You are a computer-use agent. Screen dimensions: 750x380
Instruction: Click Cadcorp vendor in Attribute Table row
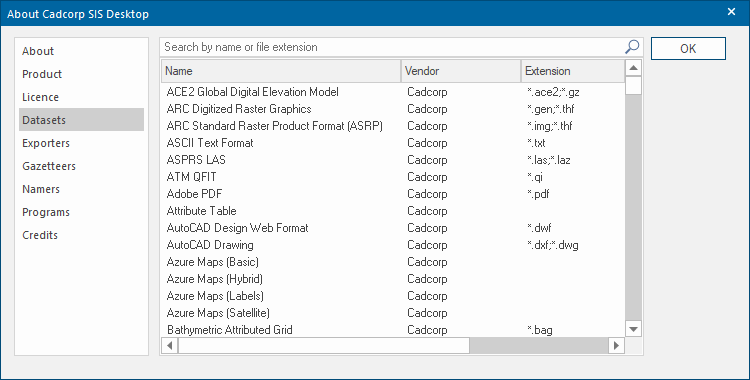(427, 211)
